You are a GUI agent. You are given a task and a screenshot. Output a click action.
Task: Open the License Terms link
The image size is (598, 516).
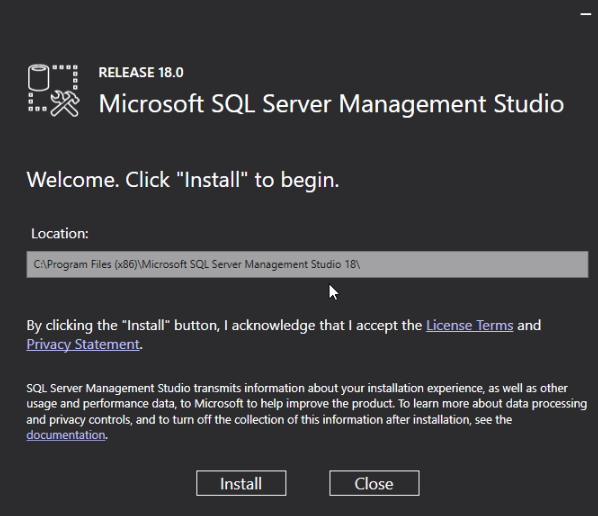[469, 325]
